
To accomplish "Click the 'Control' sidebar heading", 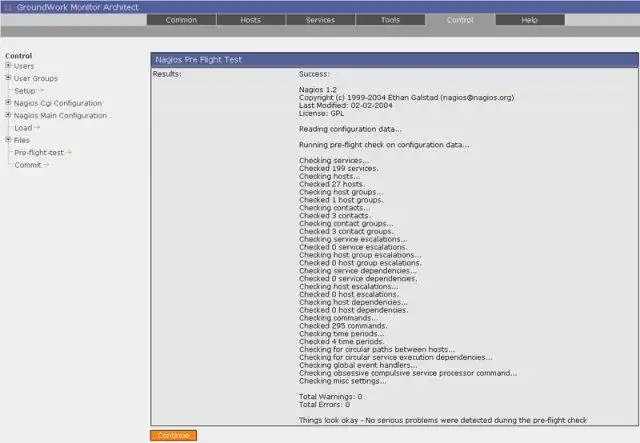I will (x=19, y=56).
